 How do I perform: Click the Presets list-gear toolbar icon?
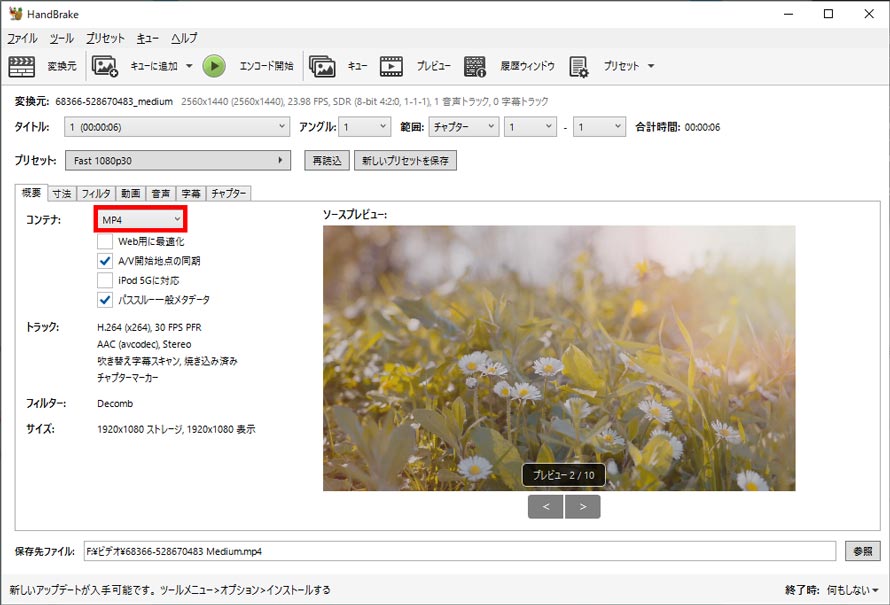579,66
